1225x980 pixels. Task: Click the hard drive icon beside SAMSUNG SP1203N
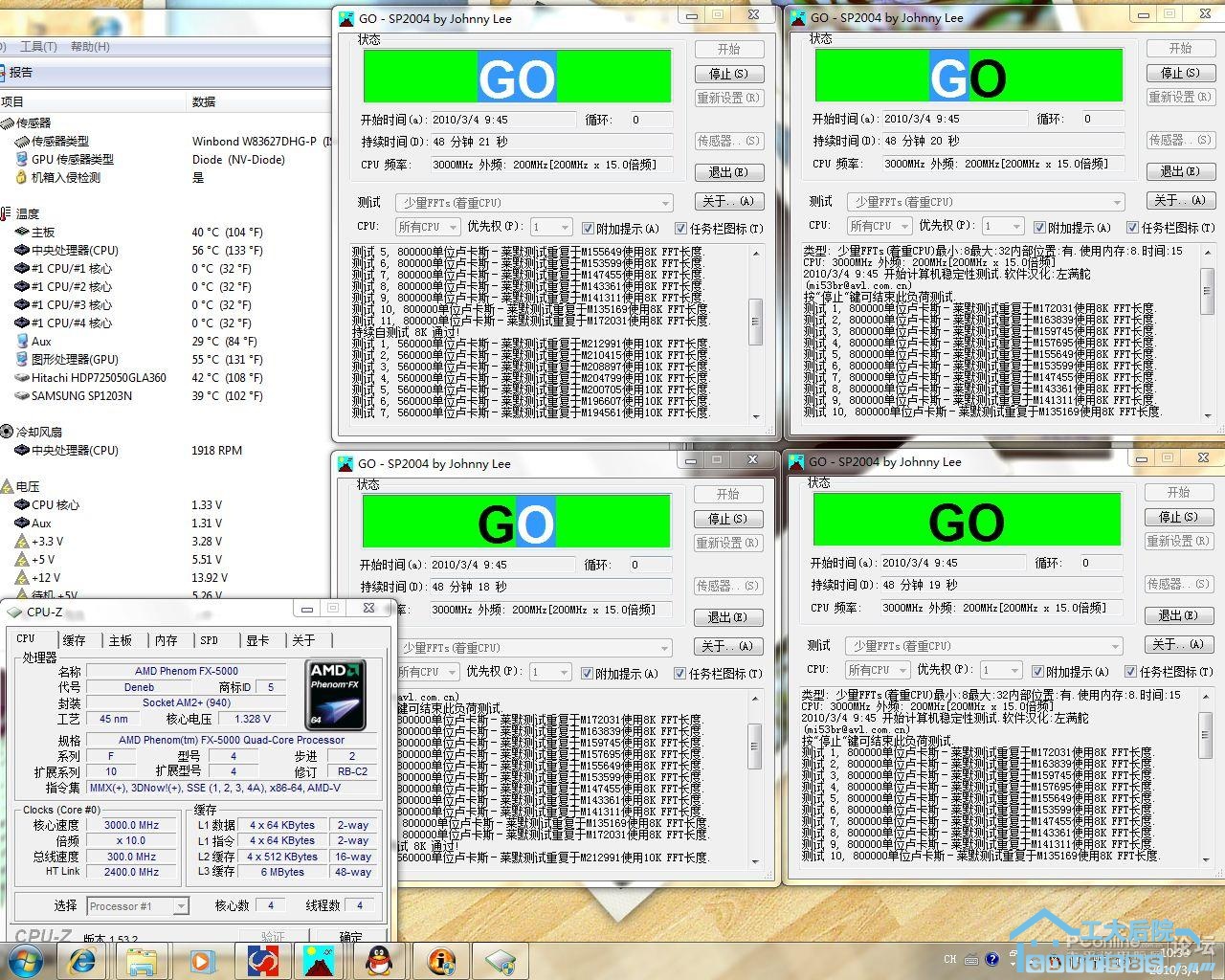tap(21, 395)
